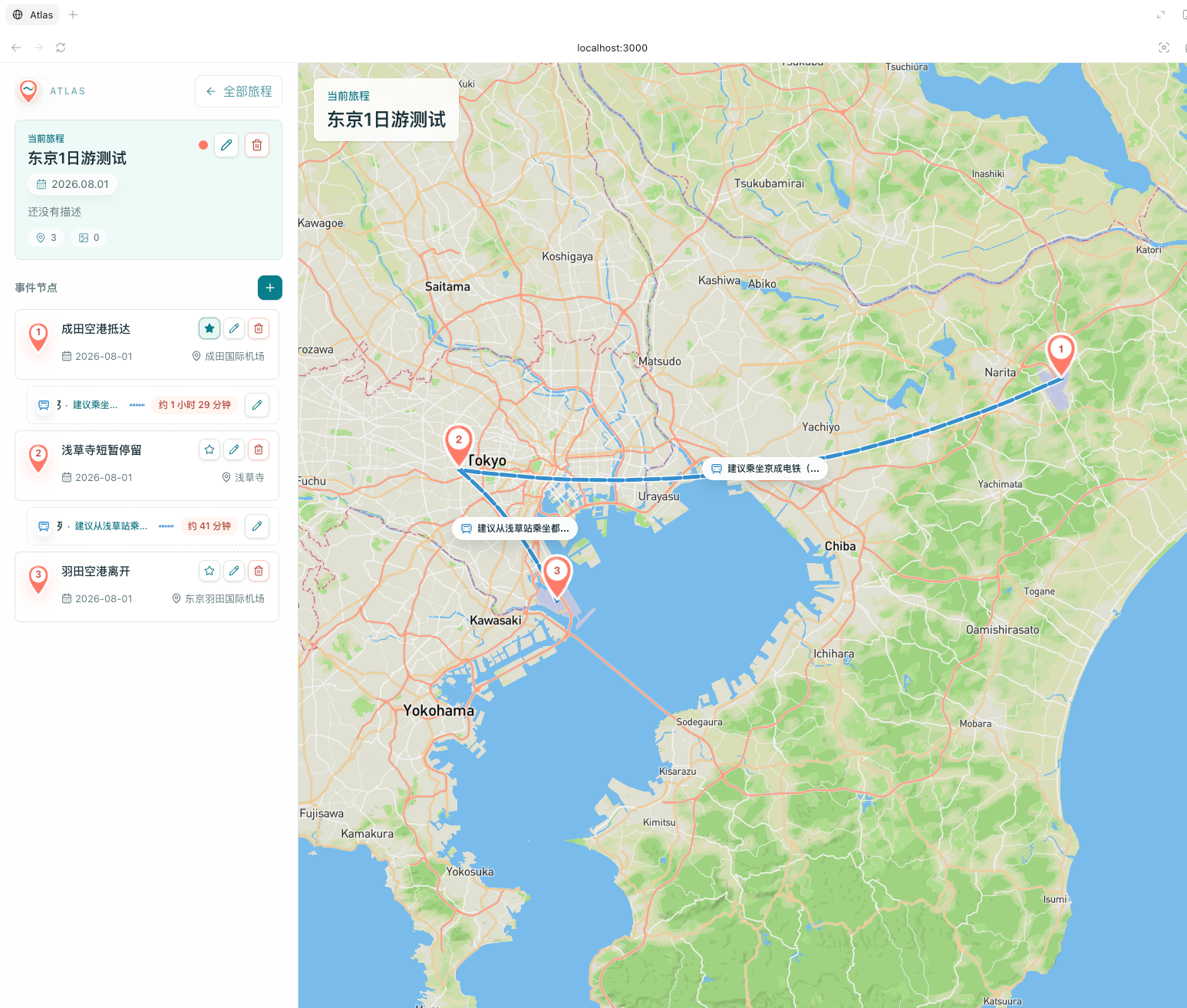Viewport: 1187px width, 1008px height.
Task: Open a new browser tab
Action: pyautogui.click(x=73, y=15)
